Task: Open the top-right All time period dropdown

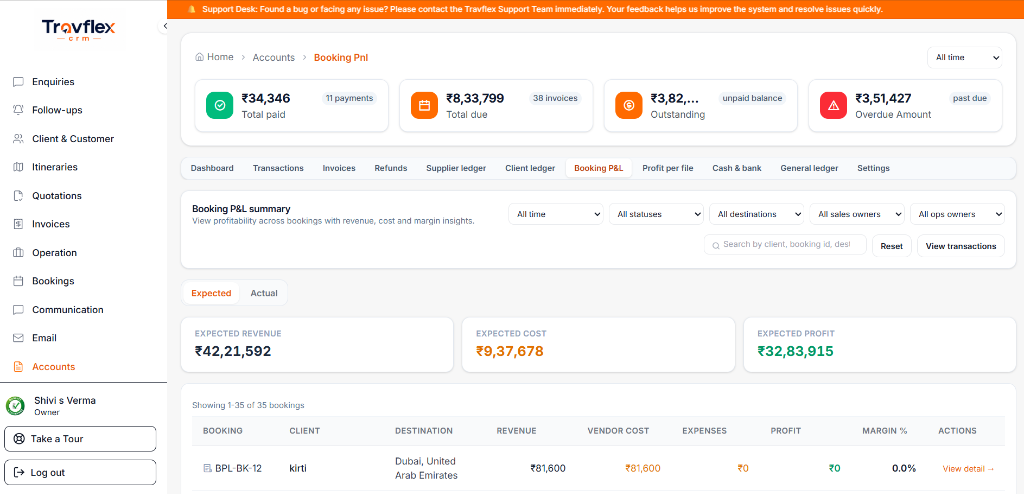Action: pyautogui.click(x=964, y=58)
